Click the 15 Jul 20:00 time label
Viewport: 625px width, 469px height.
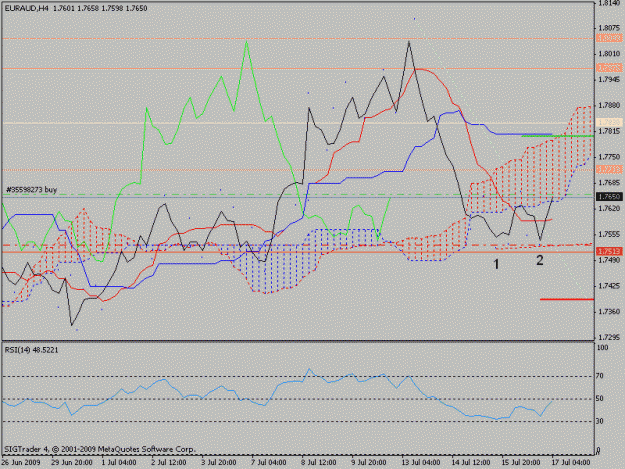point(521,462)
